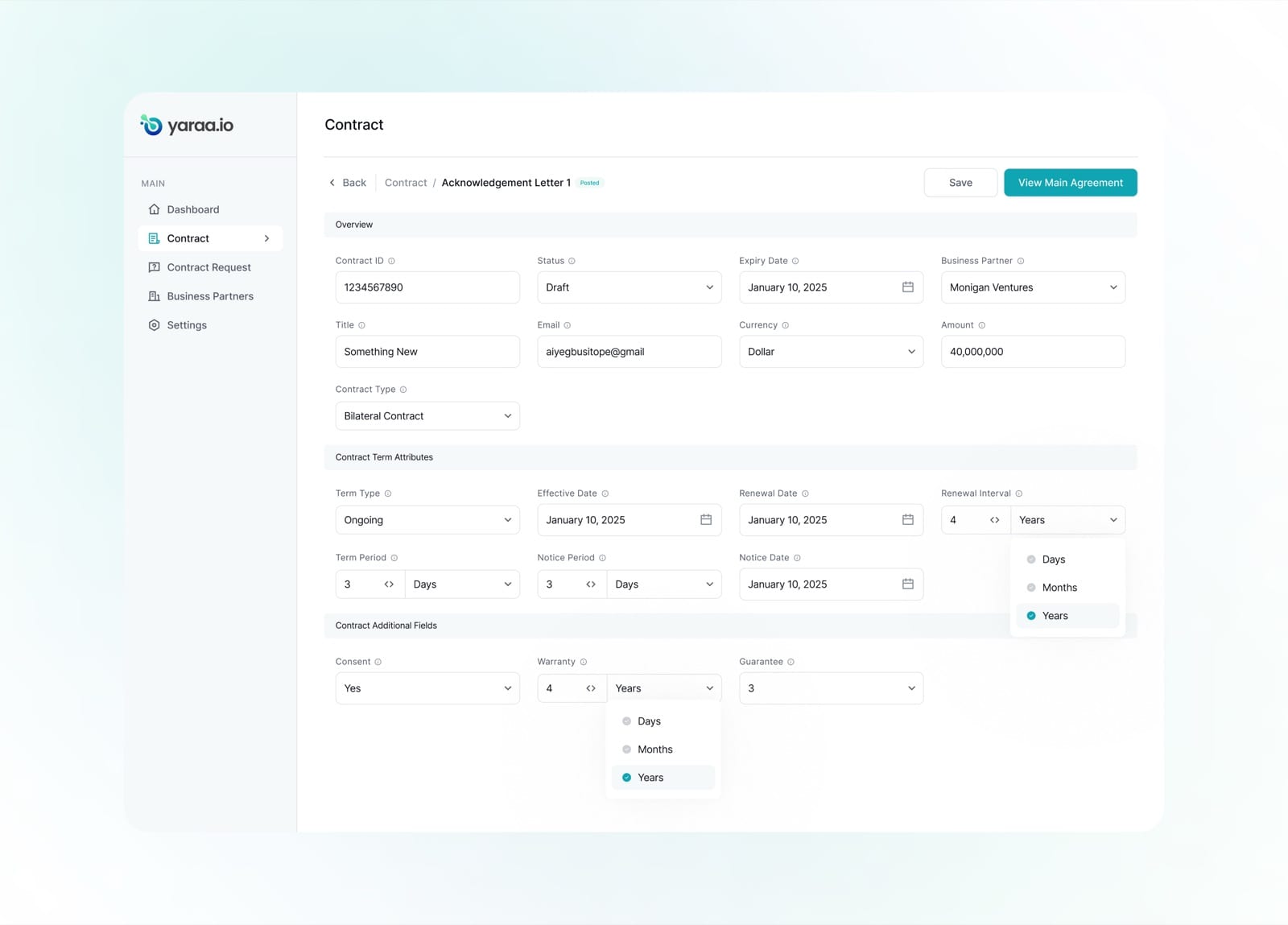Viewport: 1288px width, 925px height.
Task: Click View Main Agreement button
Action: pyautogui.click(x=1071, y=183)
